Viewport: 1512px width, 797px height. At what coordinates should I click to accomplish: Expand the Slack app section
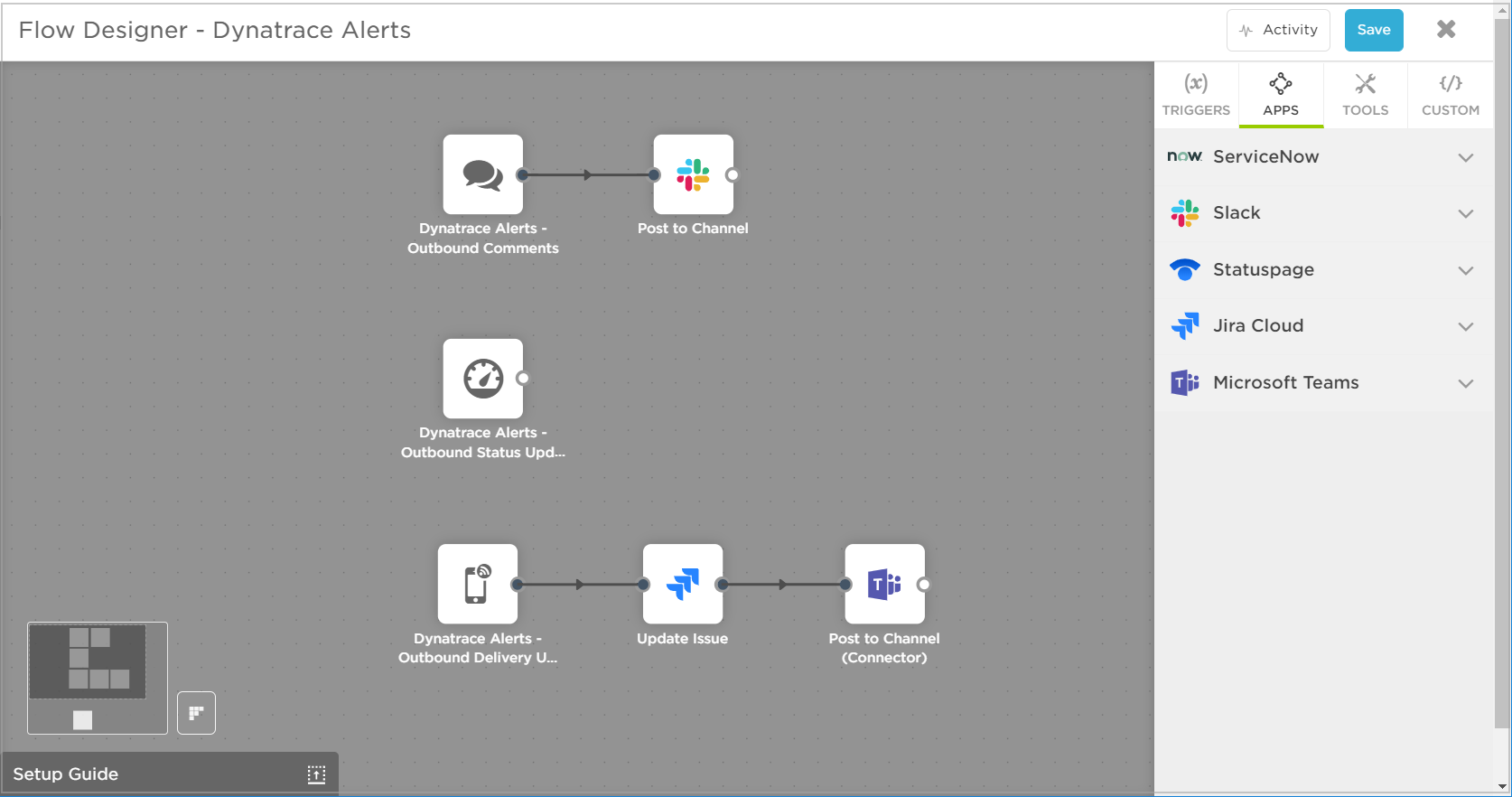click(1466, 213)
